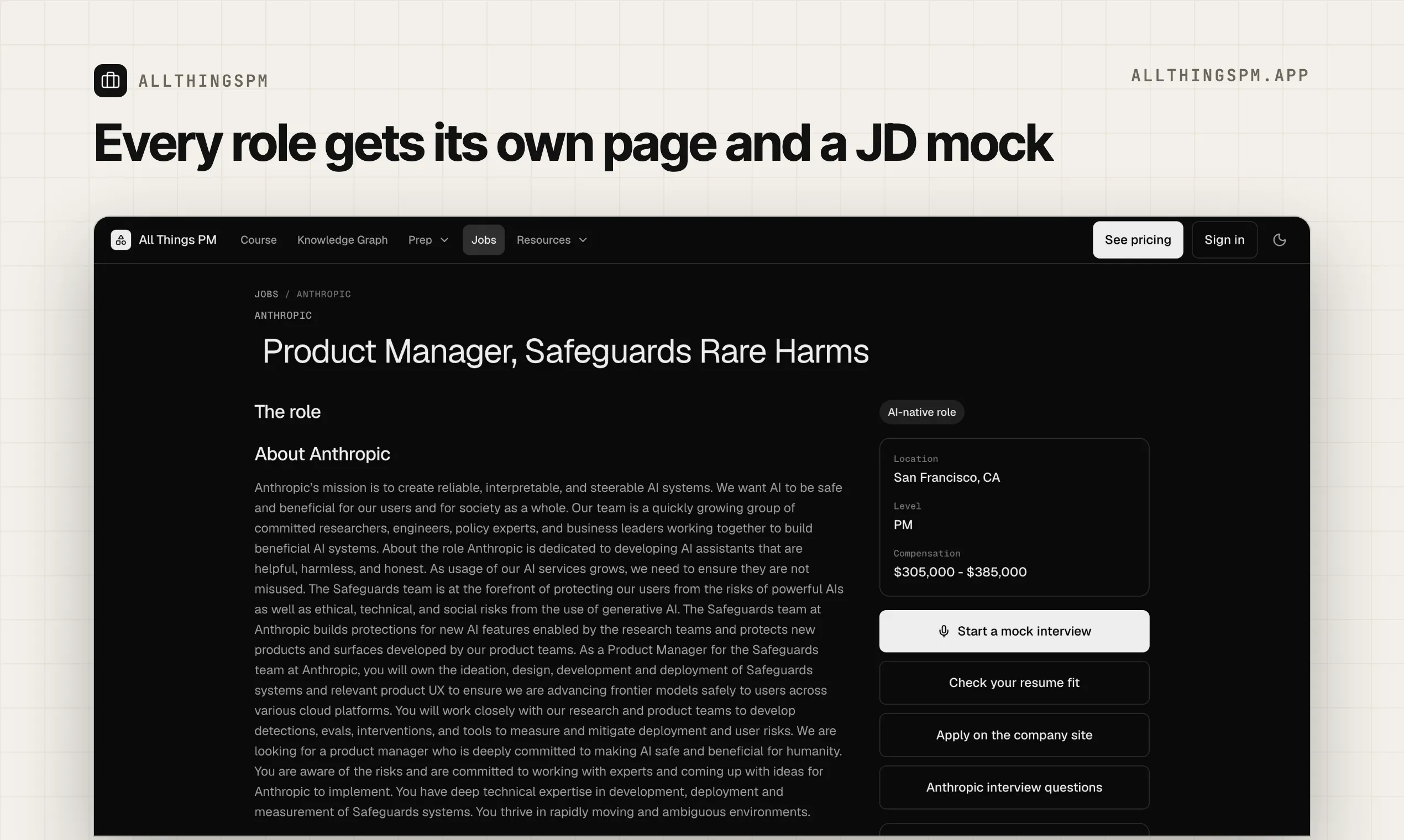This screenshot has width=1404, height=840.
Task: Start a mock interview
Action: pos(1014,631)
